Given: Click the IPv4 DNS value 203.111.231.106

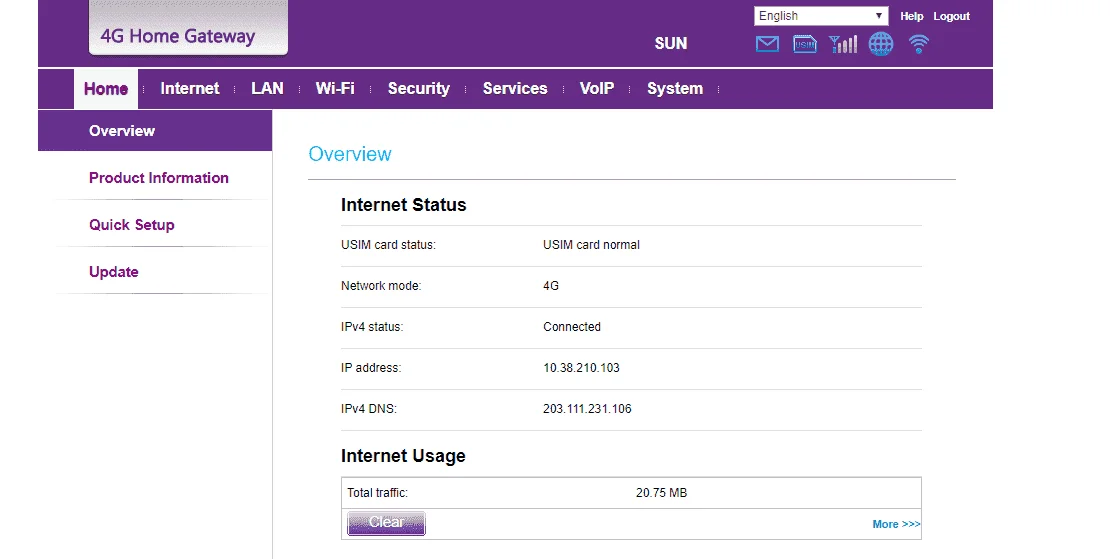Looking at the screenshot, I should pos(587,409).
